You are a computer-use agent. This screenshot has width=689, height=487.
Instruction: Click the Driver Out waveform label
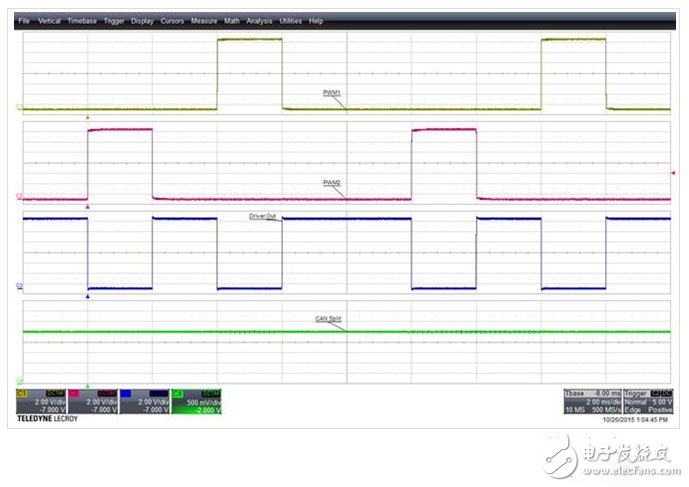(x=263, y=215)
